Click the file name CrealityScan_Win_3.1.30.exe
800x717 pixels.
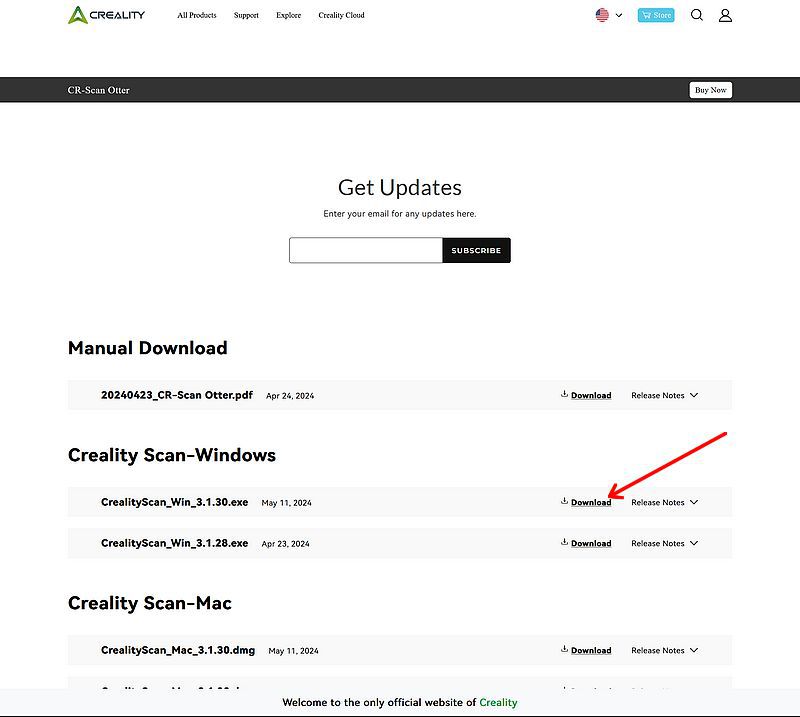(x=174, y=502)
